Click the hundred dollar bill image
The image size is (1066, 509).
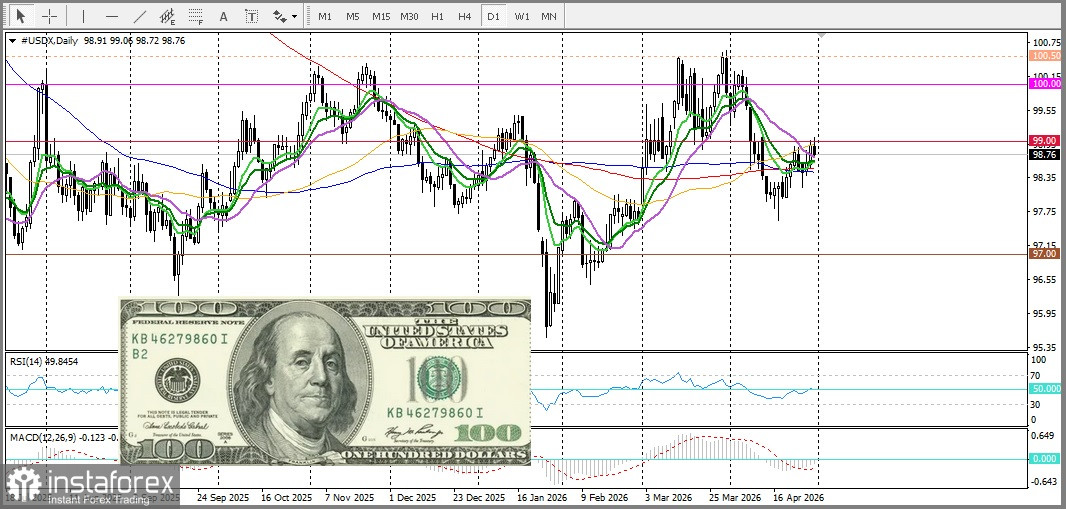coord(325,382)
